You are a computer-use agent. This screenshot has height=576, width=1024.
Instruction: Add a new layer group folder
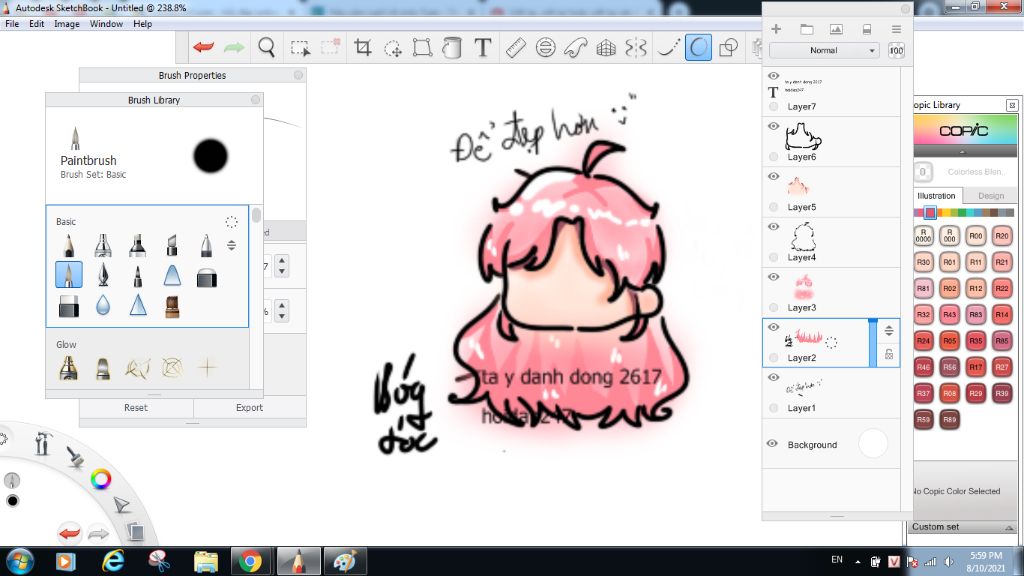click(807, 29)
